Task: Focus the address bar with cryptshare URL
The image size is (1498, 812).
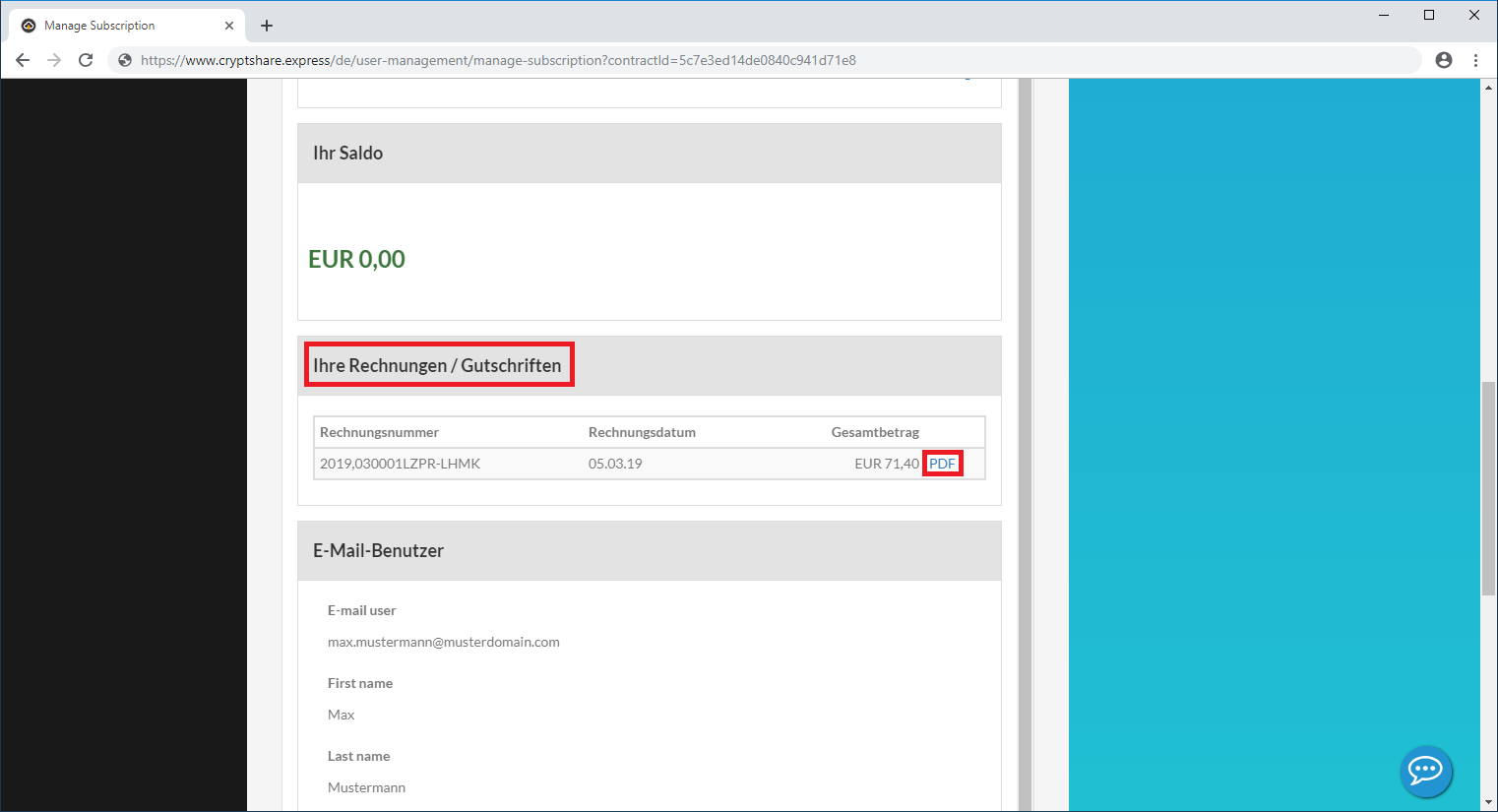Action: (591, 60)
